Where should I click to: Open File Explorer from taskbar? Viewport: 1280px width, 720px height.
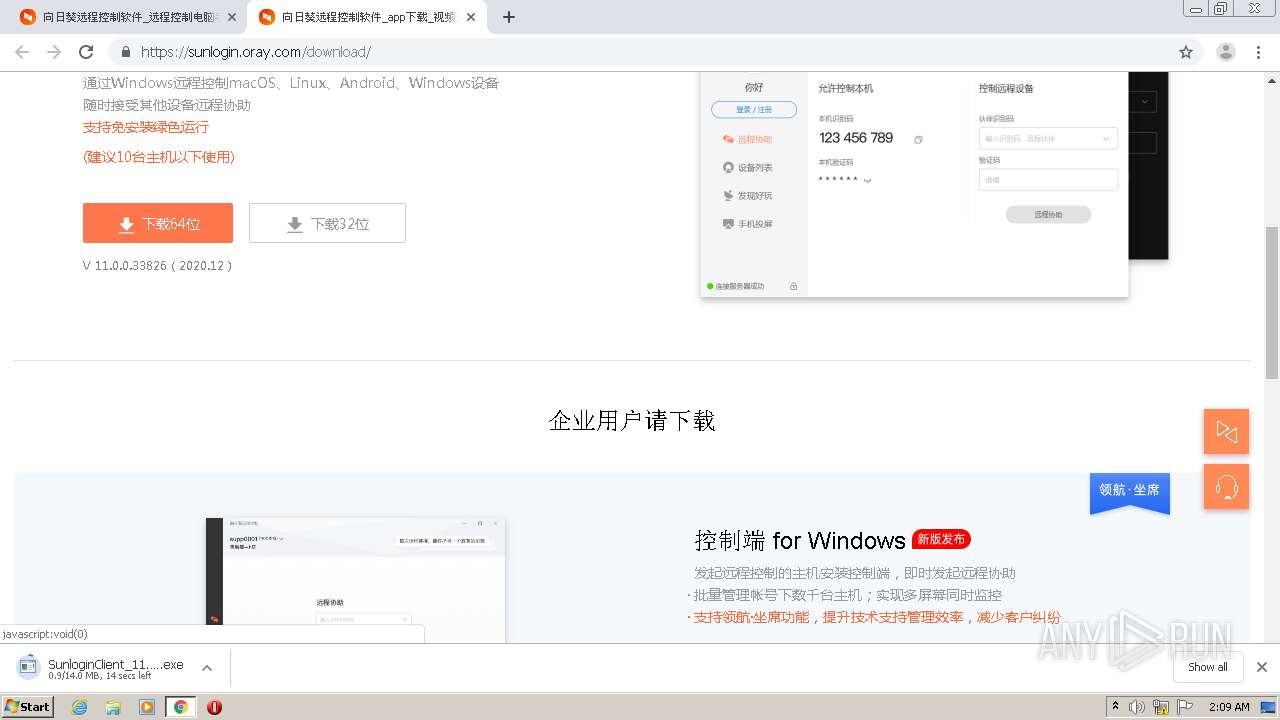(x=113, y=707)
